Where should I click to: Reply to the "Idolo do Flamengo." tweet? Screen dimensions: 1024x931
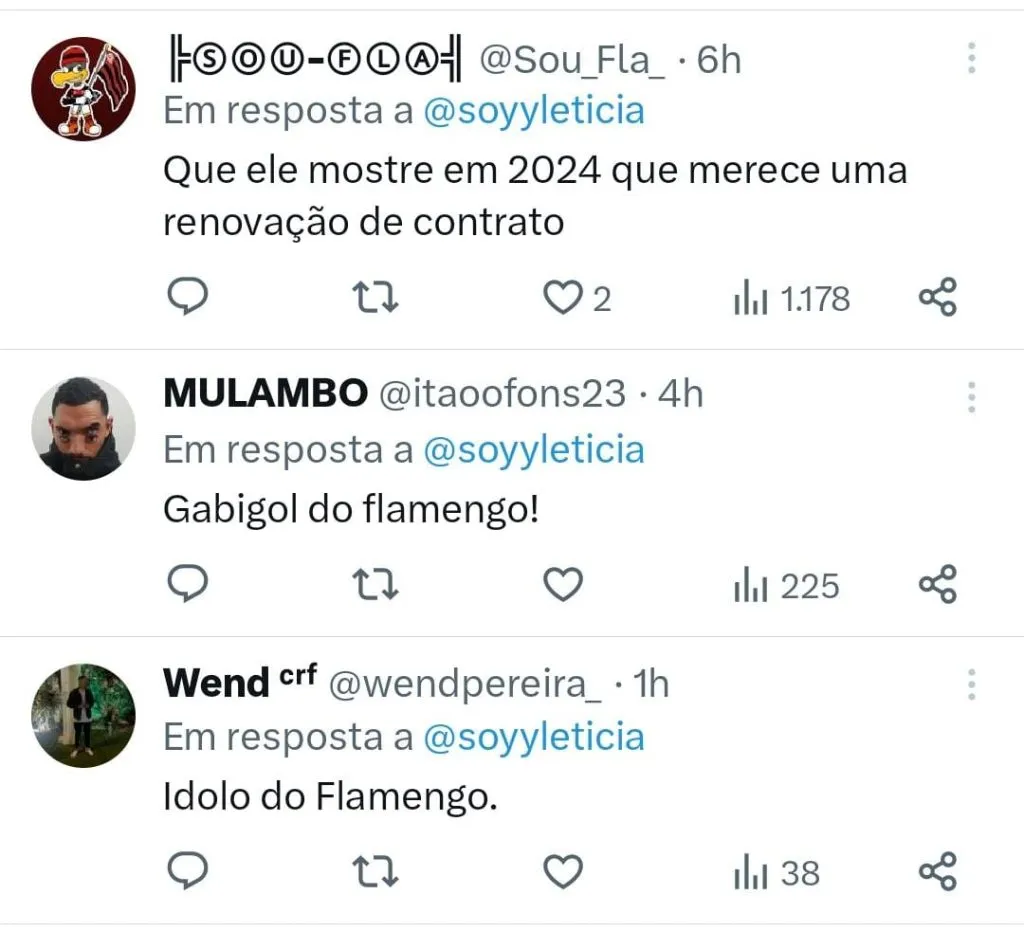pos(186,872)
